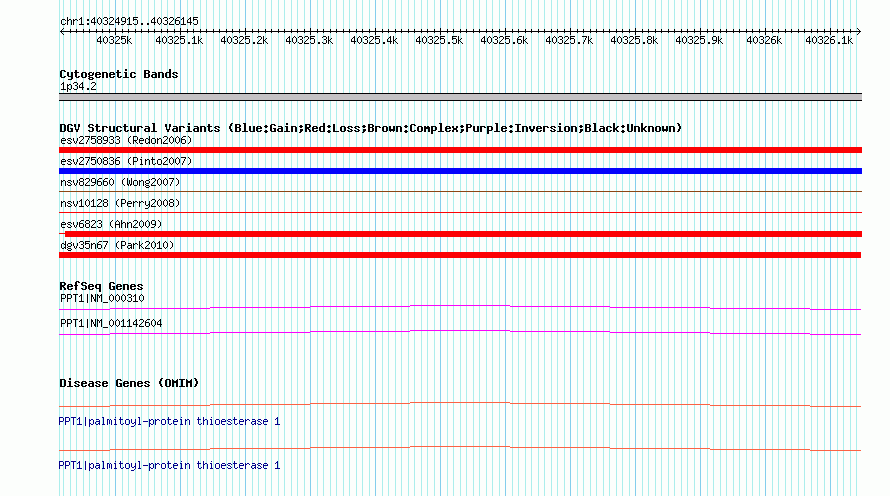Click the thin red line under nsv10128
This screenshot has width=890, height=496.
(x=460, y=213)
